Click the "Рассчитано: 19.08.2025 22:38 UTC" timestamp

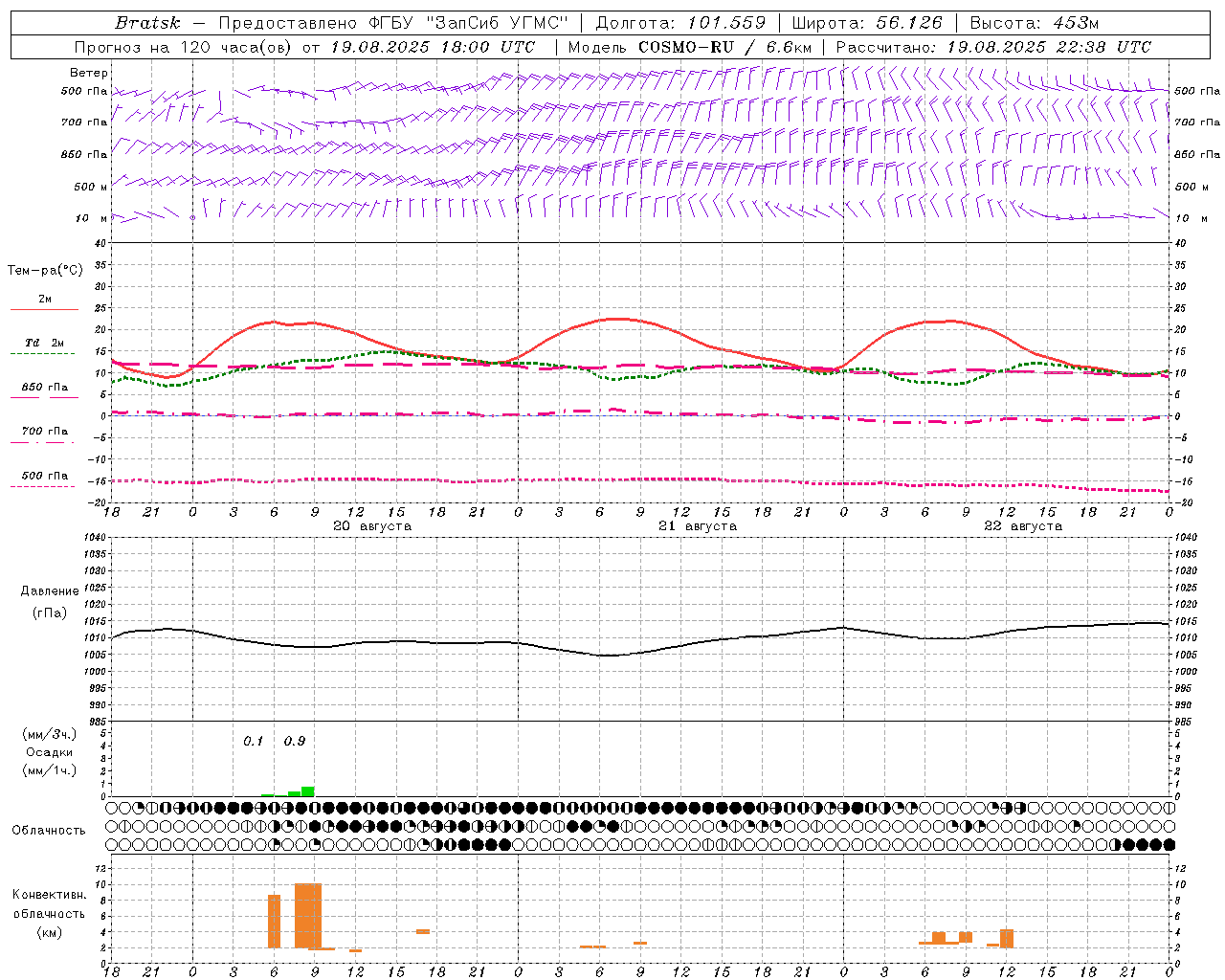(x=993, y=47)
